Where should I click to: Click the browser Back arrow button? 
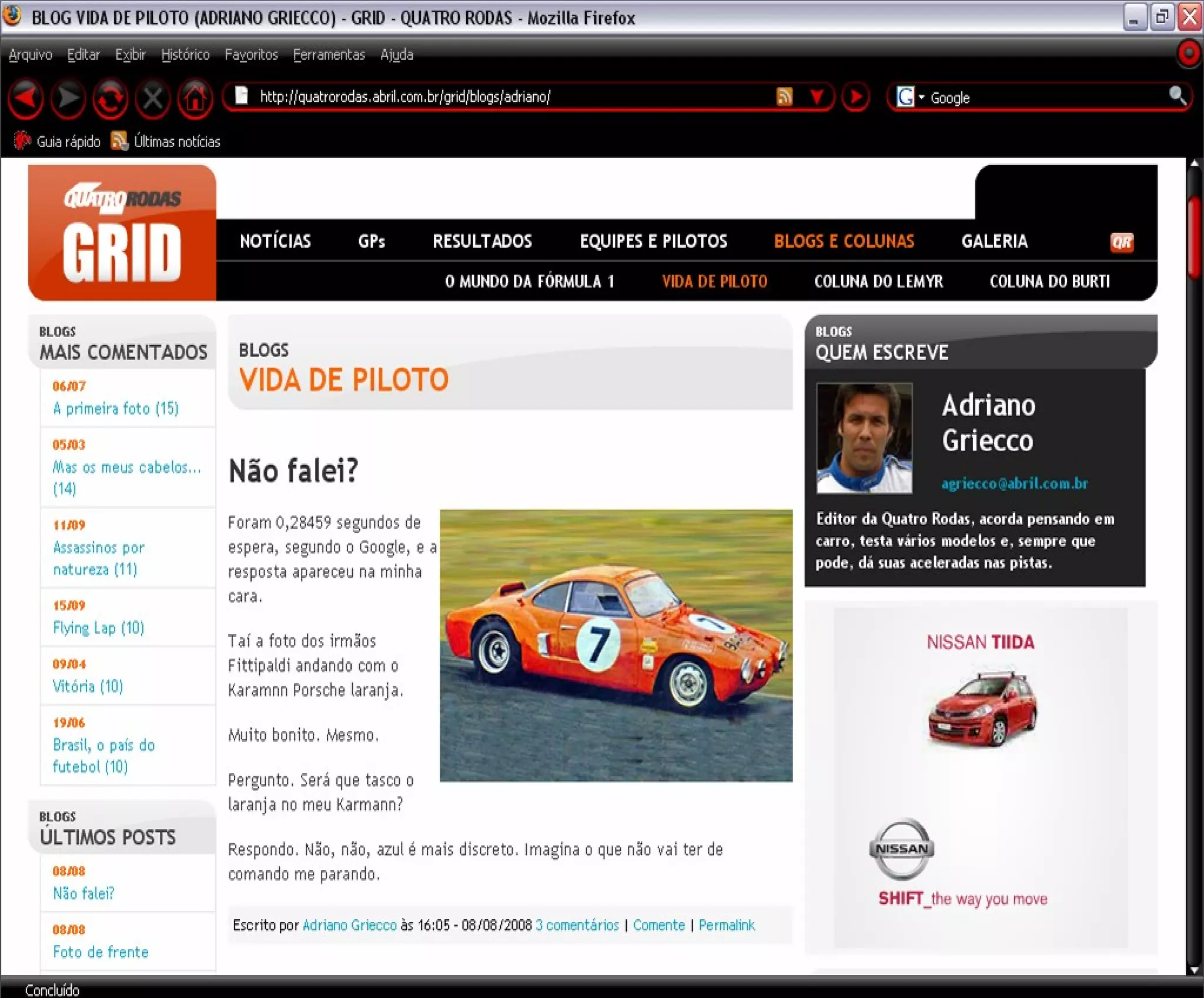tap(26, 97)
